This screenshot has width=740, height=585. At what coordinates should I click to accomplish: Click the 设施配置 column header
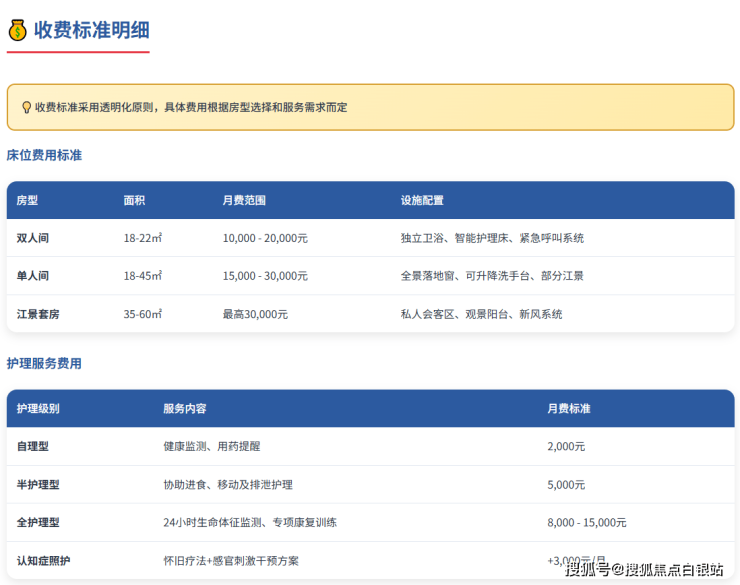pyautogui.click(x=422, y=200)
